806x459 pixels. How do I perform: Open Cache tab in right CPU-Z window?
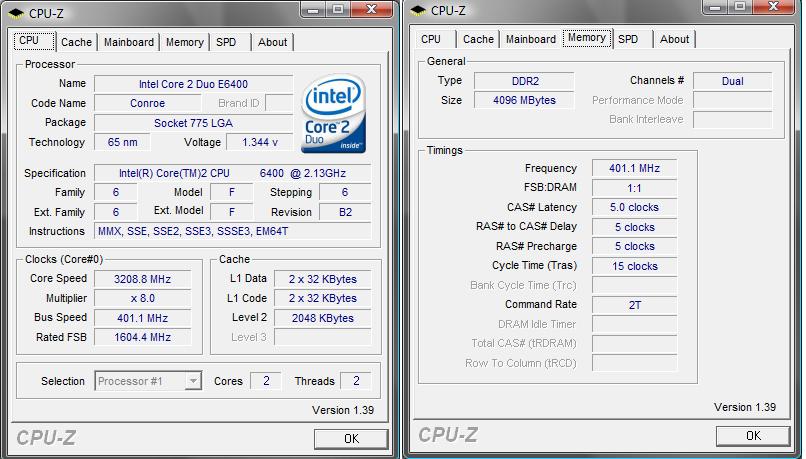click(x=478, y=39)
